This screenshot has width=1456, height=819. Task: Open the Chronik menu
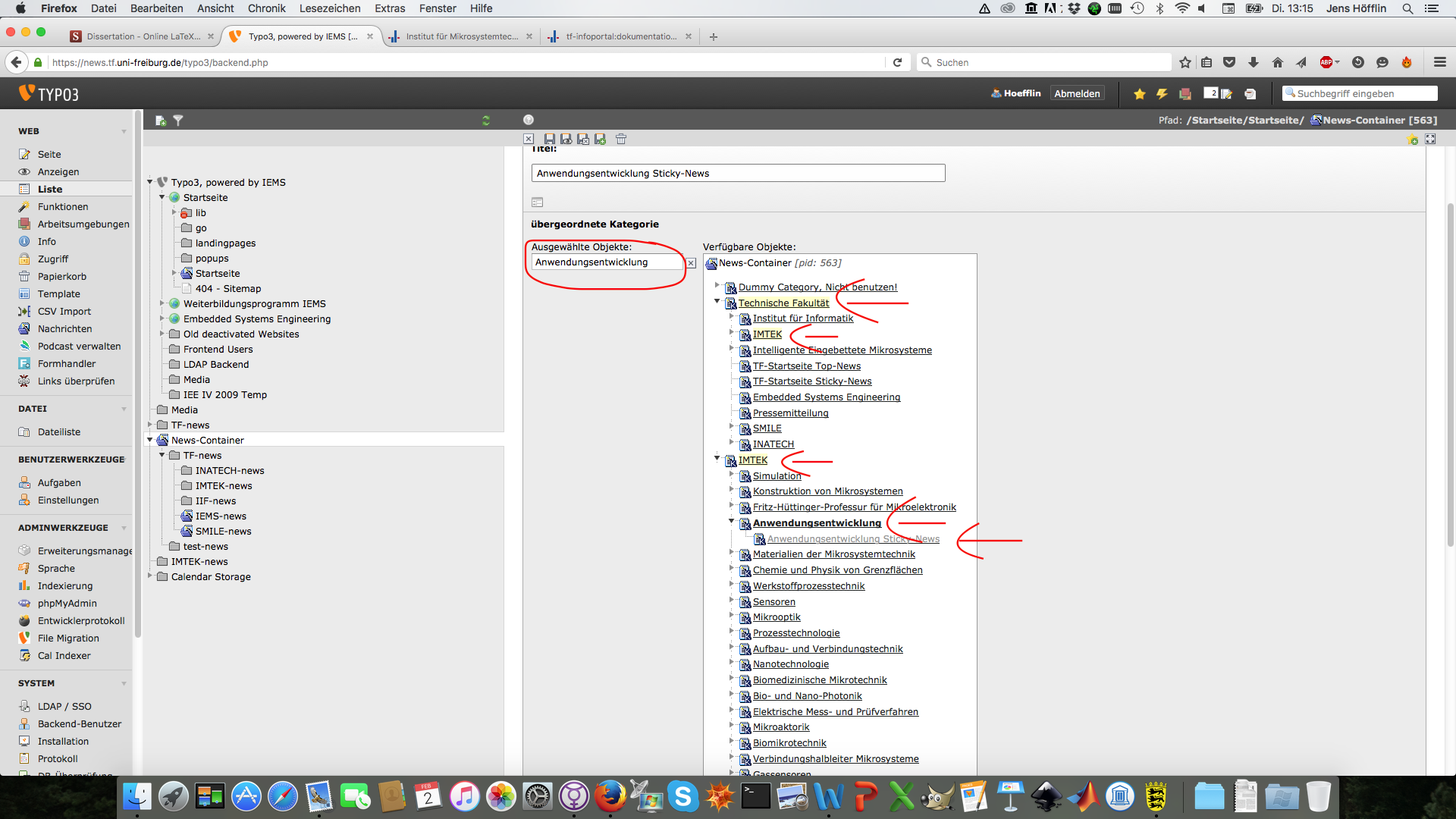pyautogui.click(x=266, y=8)
